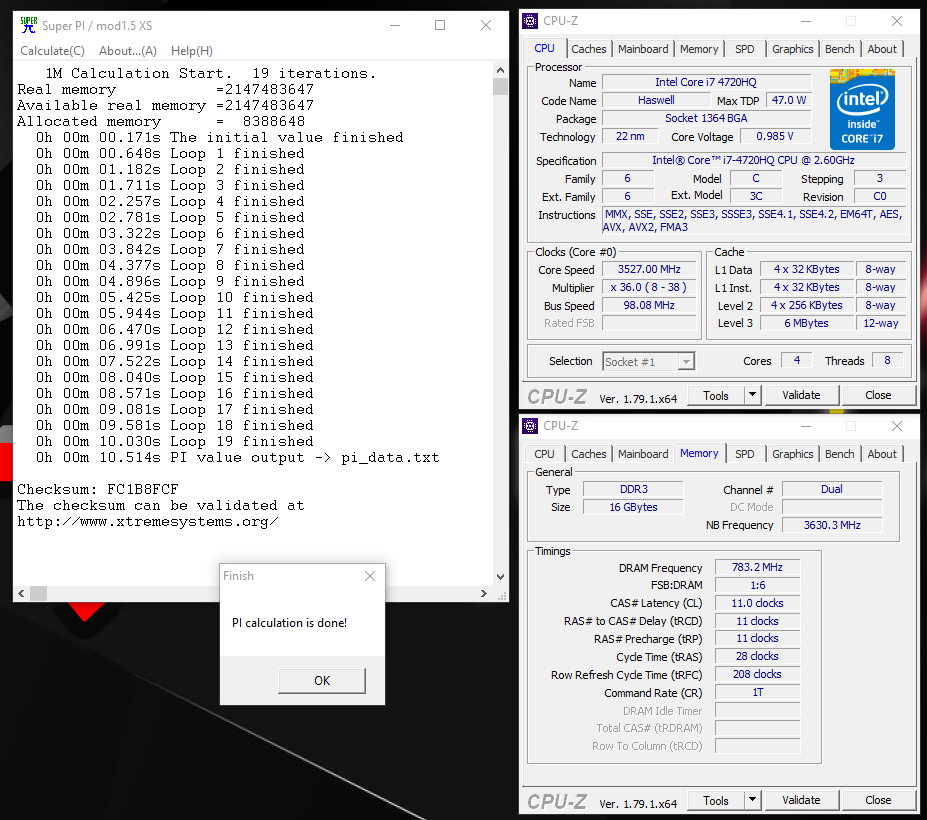Click the Bus Speed value 98.08 MHz

649,306
